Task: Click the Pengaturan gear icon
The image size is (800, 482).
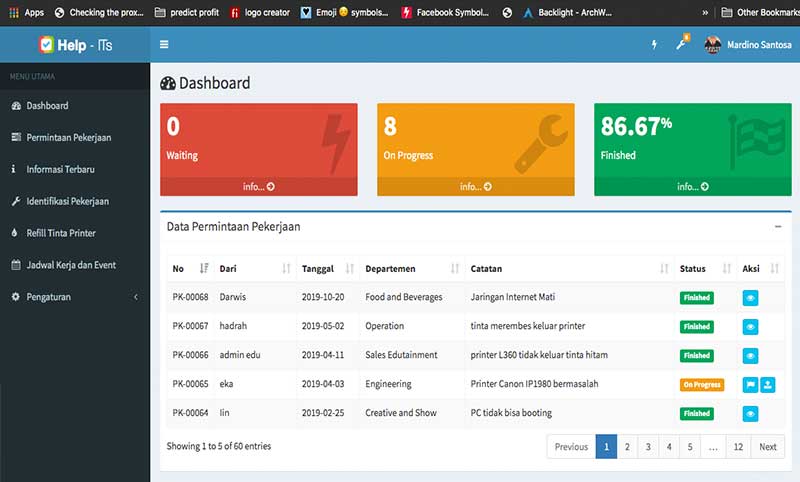Action: click(16, 296)
